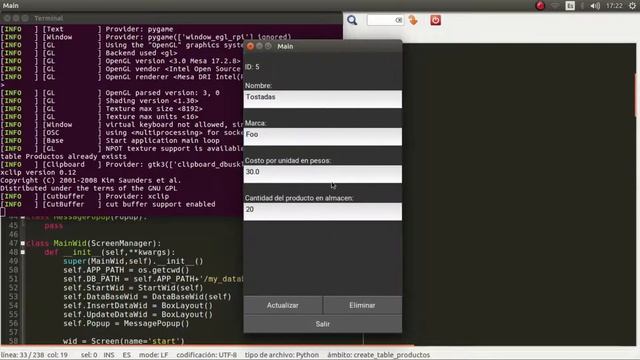This screenshot has height=360, width=640.
Task: Click terminal line 'Texture max size <8192>'
Action: pyautogui.click(x=154, y=109)
